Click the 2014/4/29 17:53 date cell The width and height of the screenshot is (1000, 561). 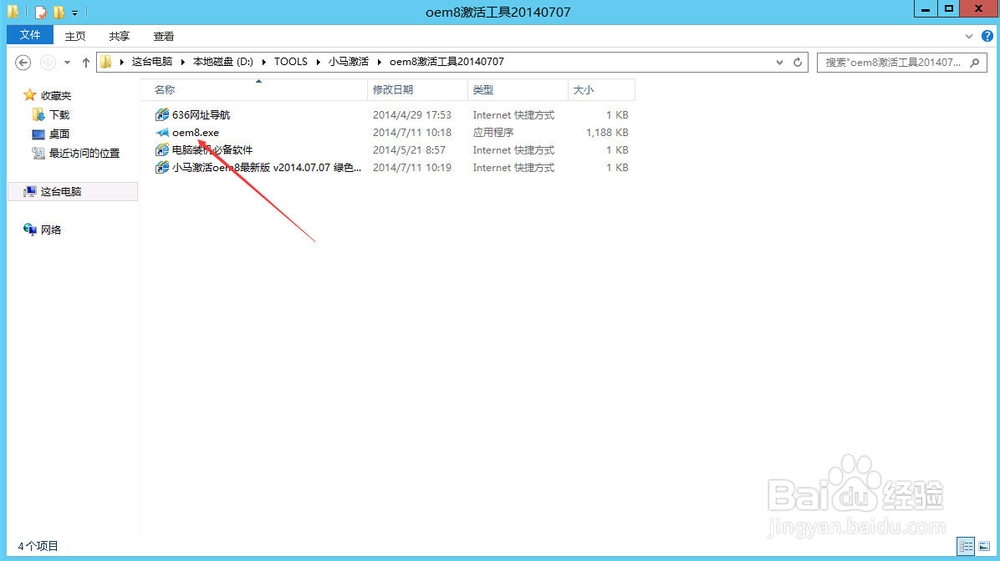pyautogui.click(x=412, y=115)
